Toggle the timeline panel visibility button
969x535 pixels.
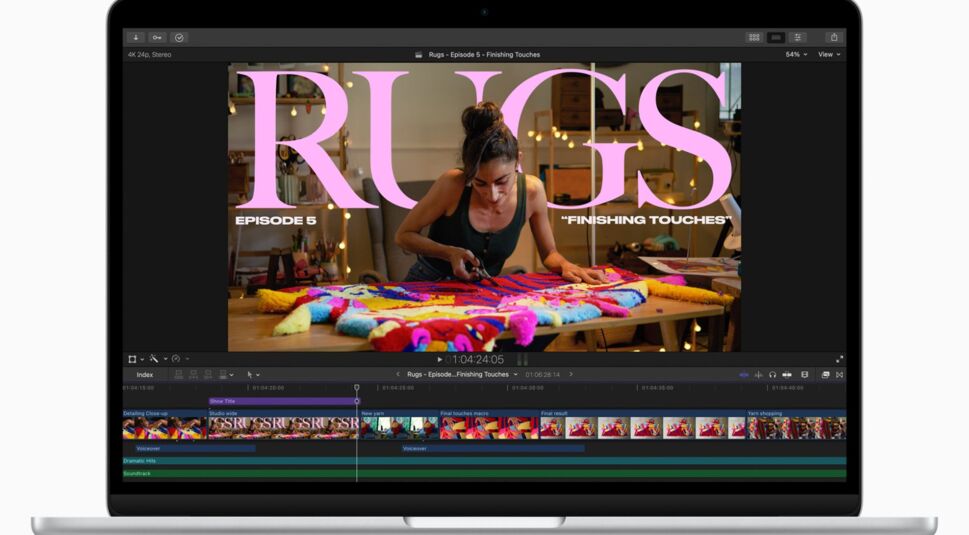(776, 37)
